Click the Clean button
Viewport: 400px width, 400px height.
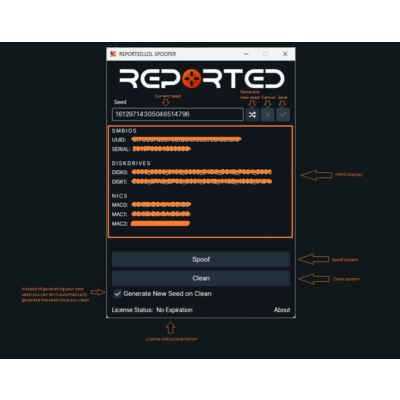coord(201,278)
